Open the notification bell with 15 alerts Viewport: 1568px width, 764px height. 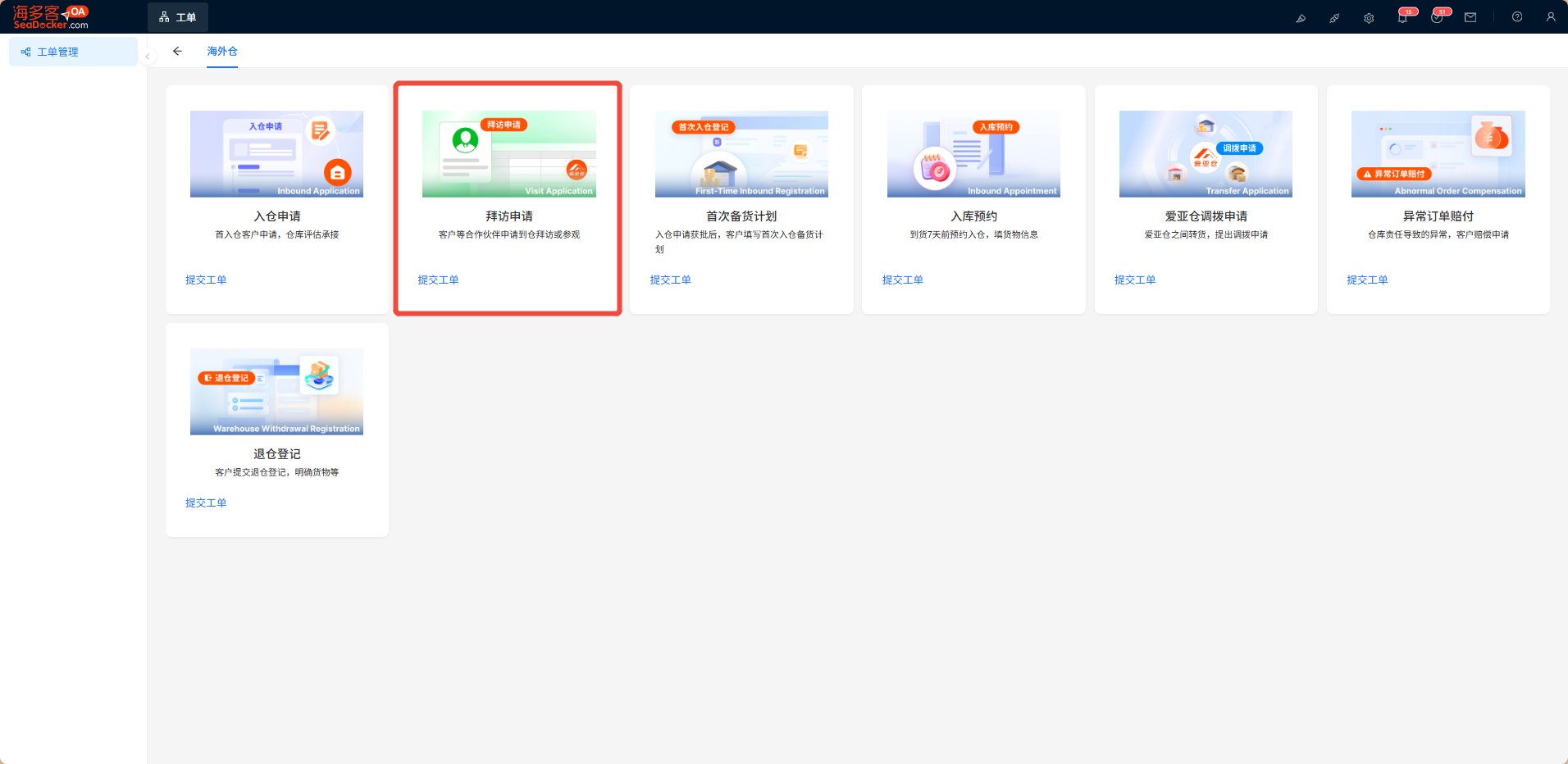pos(1403,17)
